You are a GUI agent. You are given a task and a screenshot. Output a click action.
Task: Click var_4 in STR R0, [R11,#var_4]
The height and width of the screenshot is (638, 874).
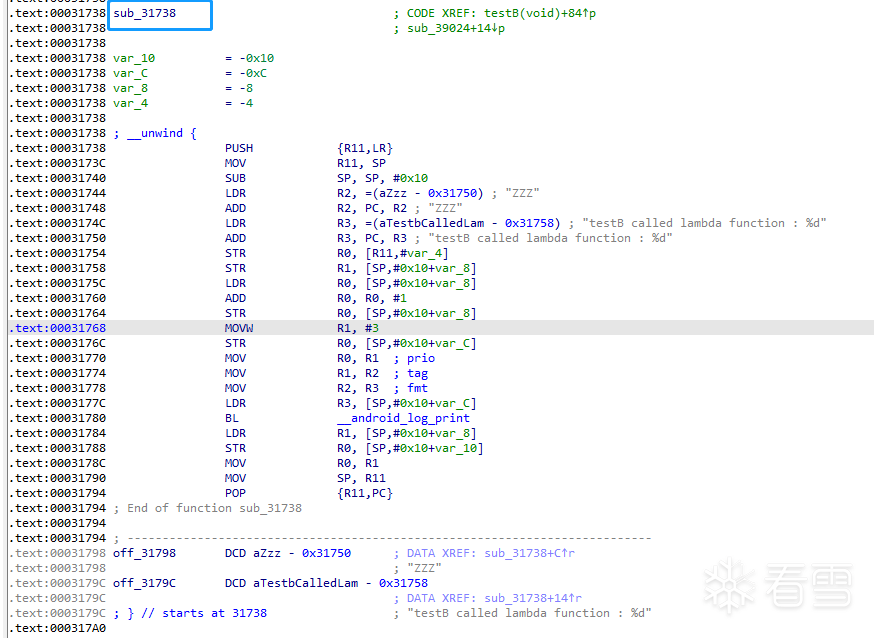(424, 254)
